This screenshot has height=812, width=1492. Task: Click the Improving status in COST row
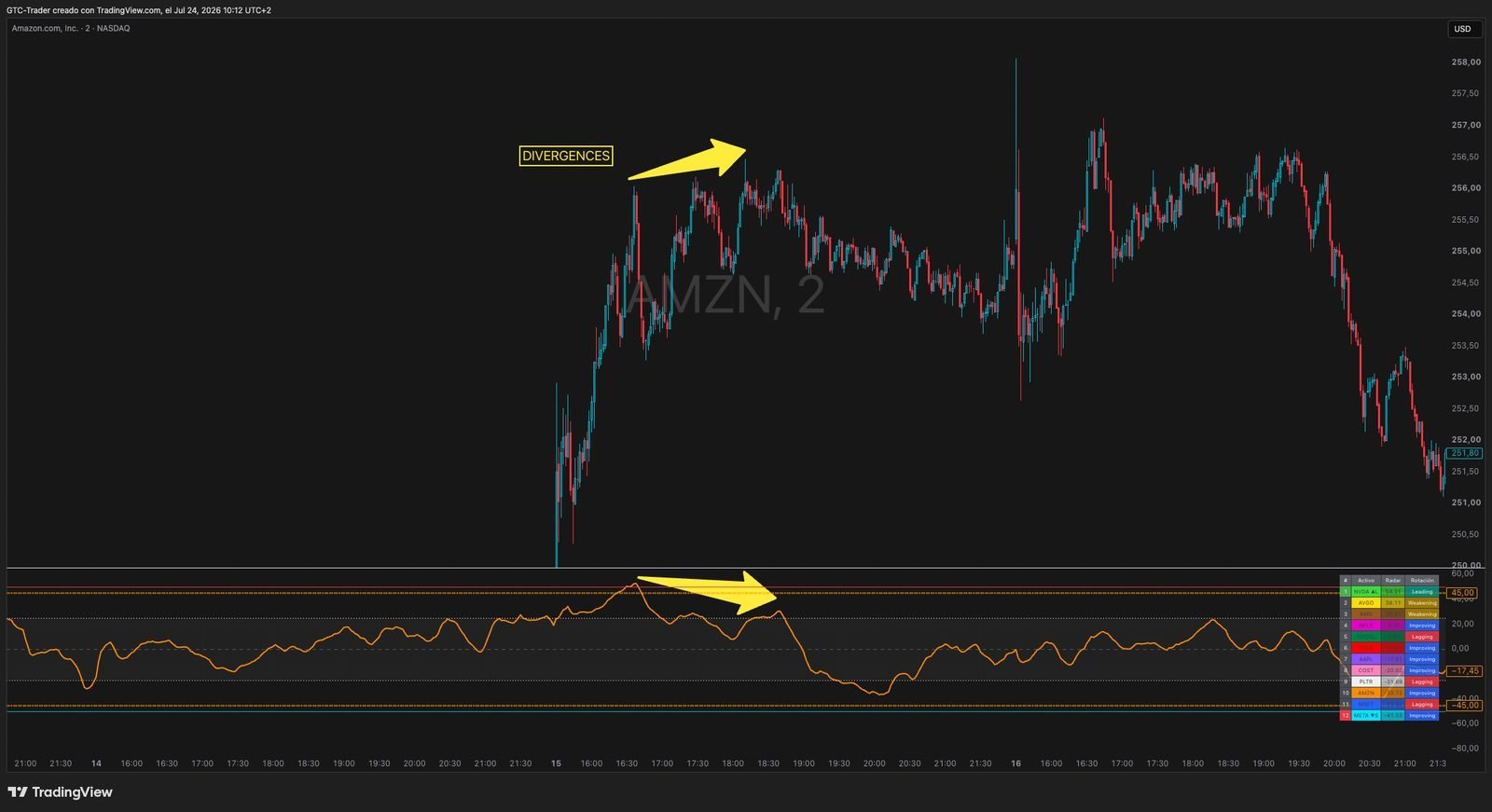click(1422, 670)
